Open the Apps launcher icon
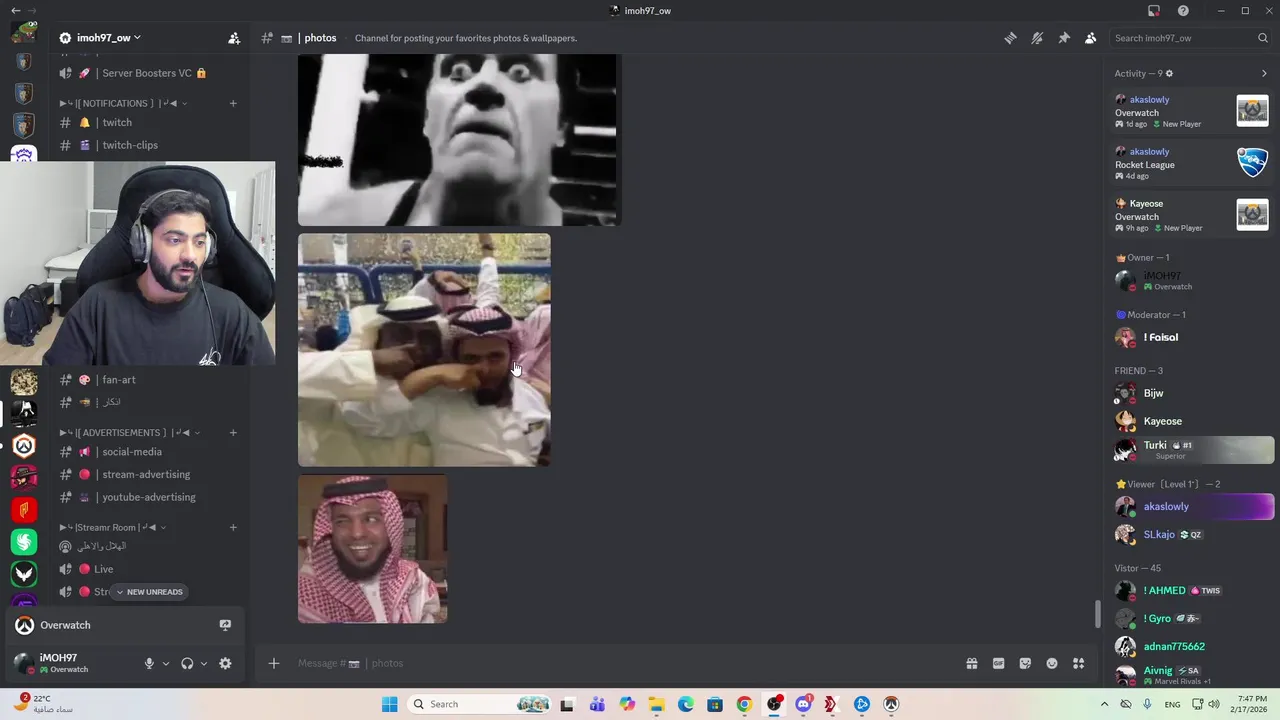The image size is (1280, 720). [x=1078, y=663]
